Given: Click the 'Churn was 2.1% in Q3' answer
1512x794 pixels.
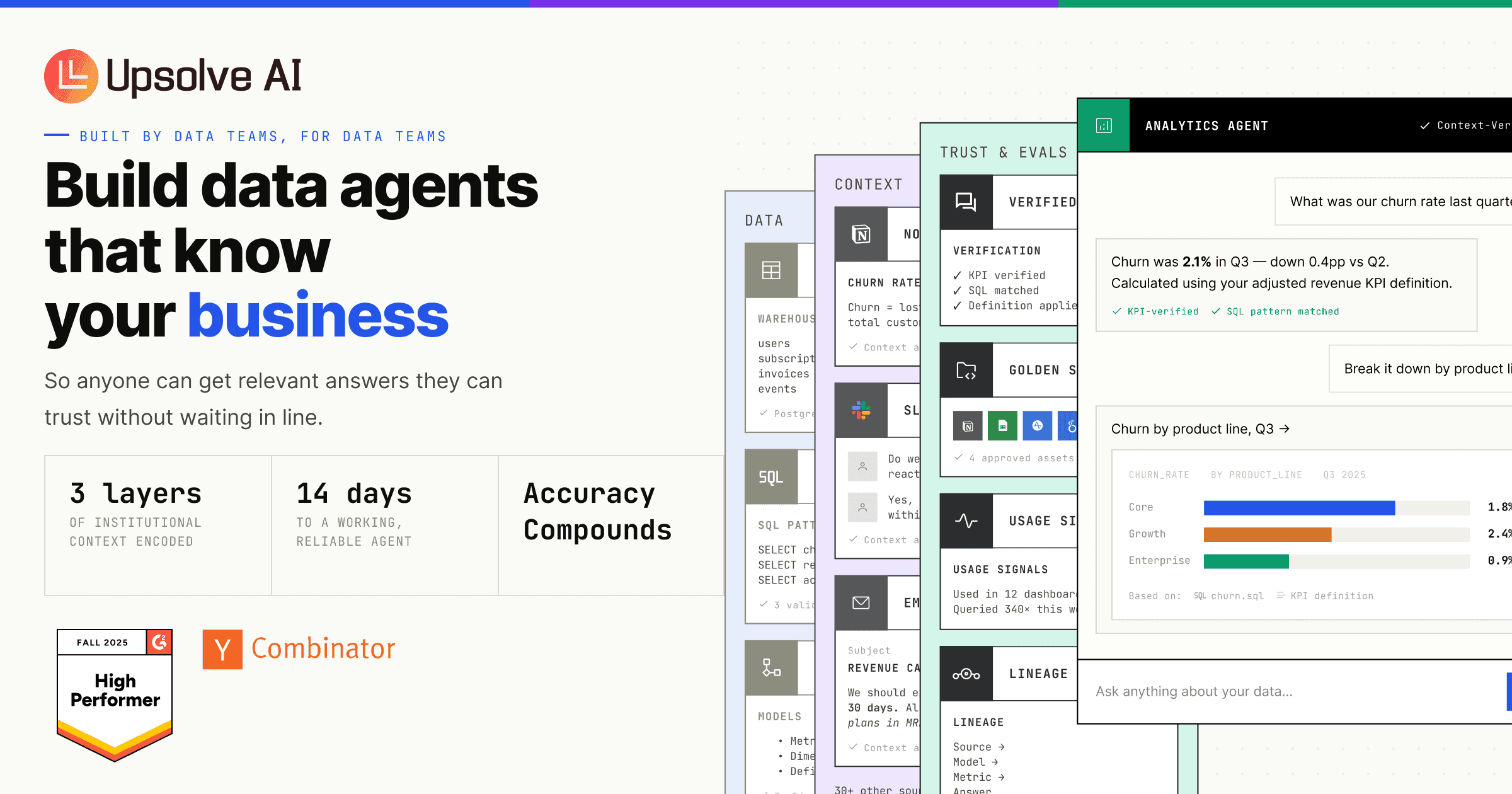Looking at the screenshot, I should point(1286,285).
